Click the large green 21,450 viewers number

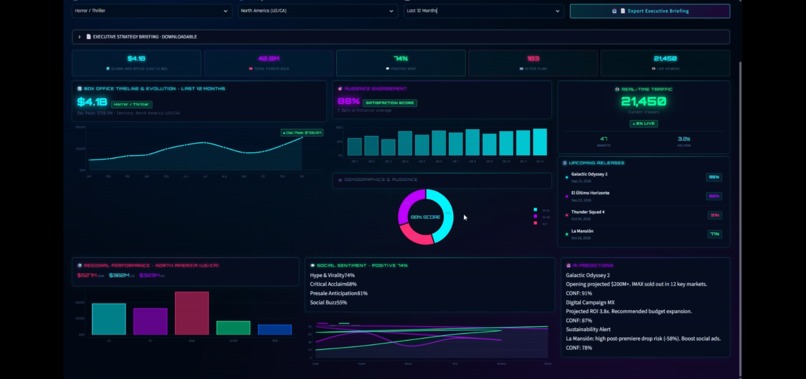644,101
